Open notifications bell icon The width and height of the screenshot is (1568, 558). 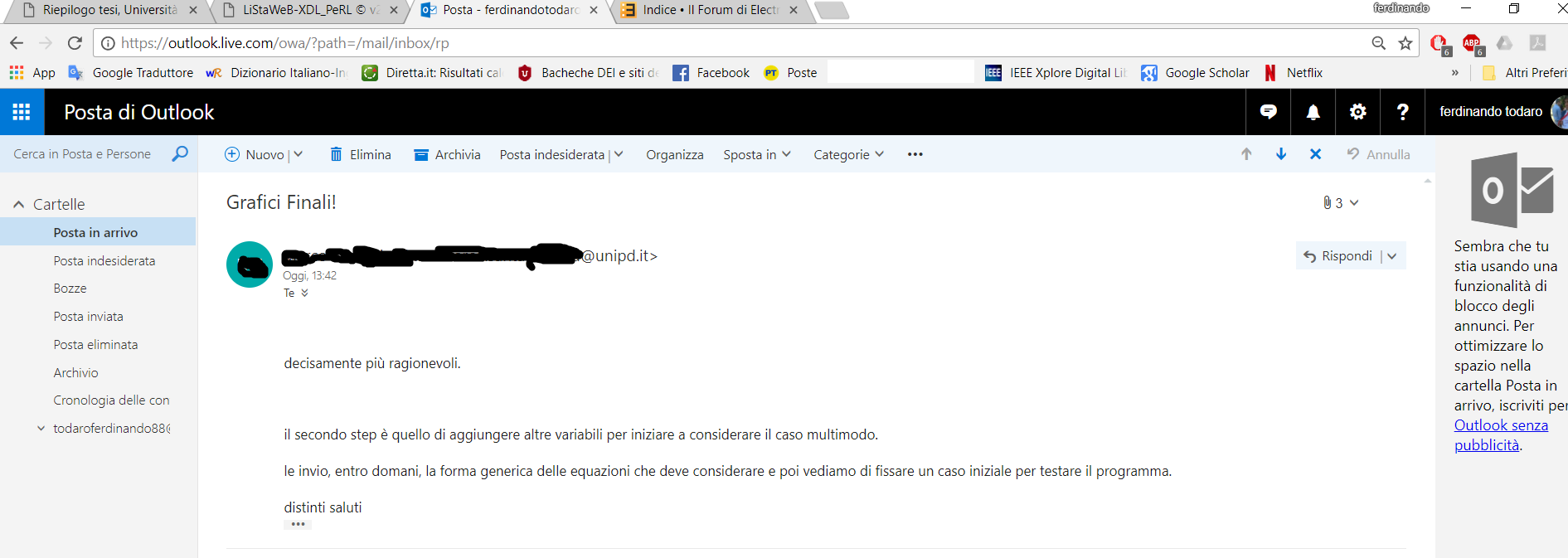(1313, 112)
